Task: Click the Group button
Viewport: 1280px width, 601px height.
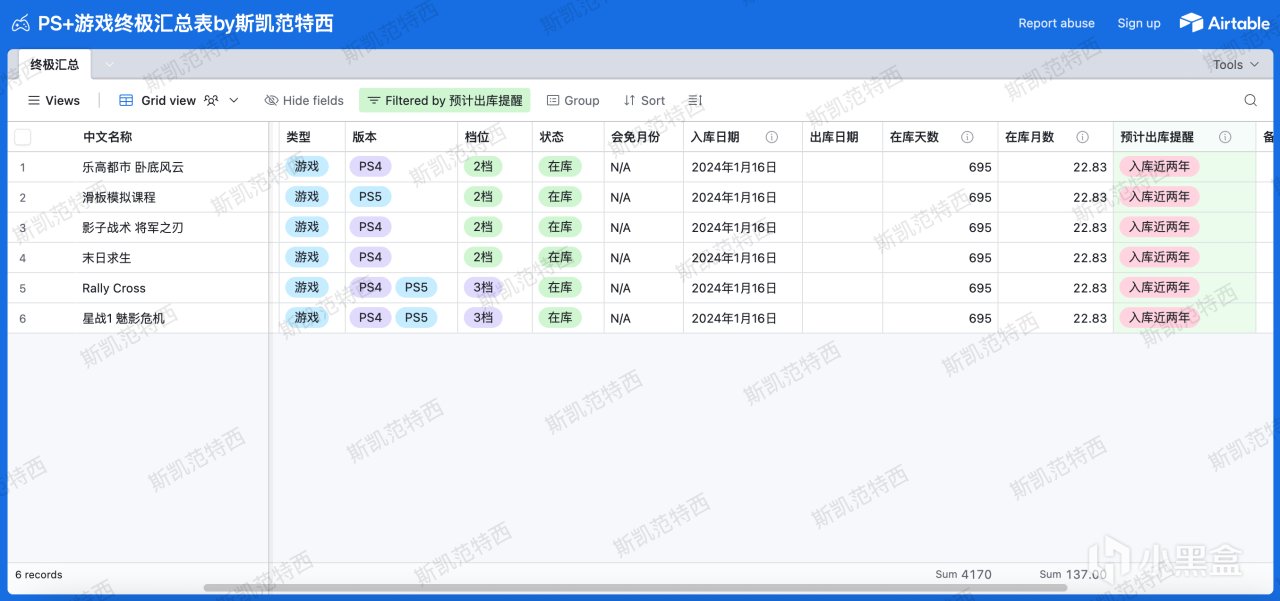Action: point(573,100)
